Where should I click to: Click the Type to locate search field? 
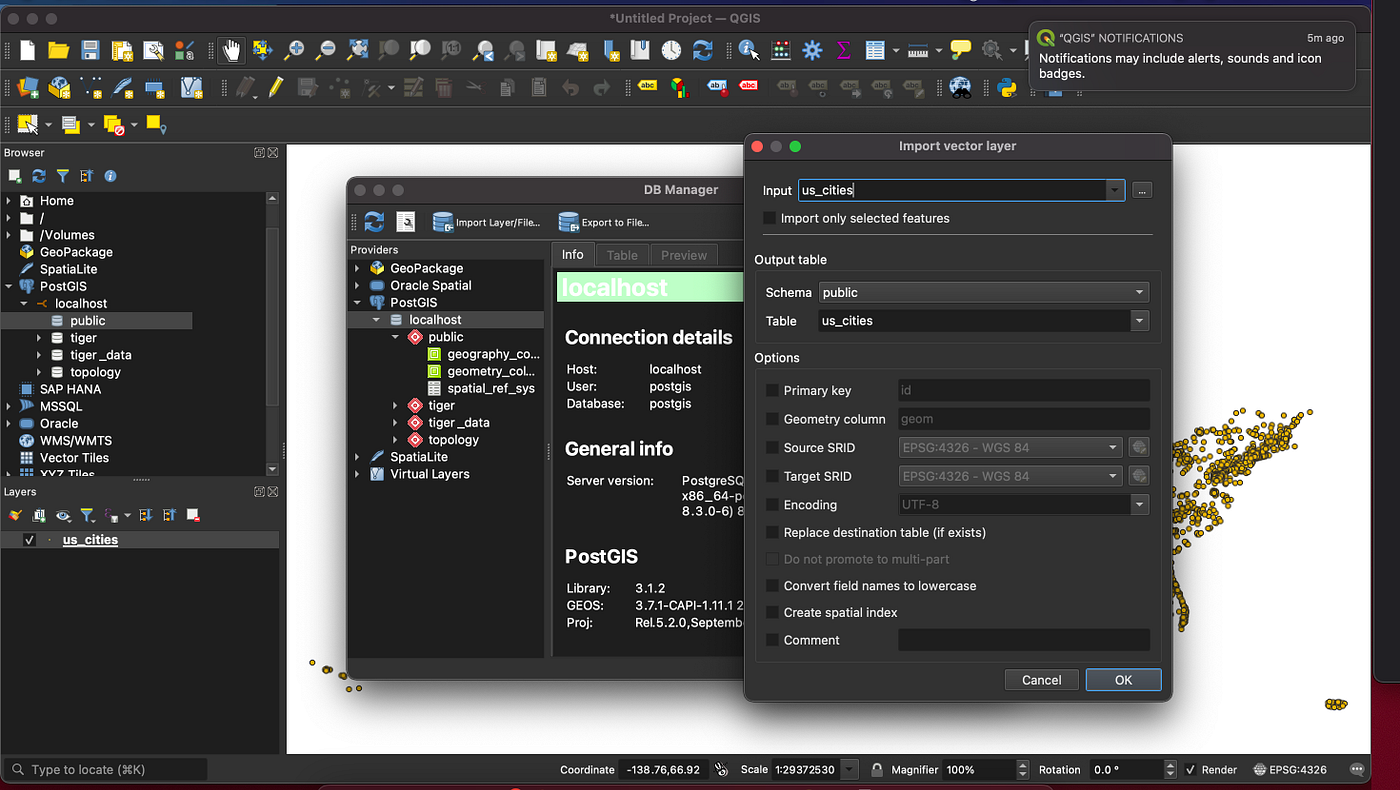point(106,770)
